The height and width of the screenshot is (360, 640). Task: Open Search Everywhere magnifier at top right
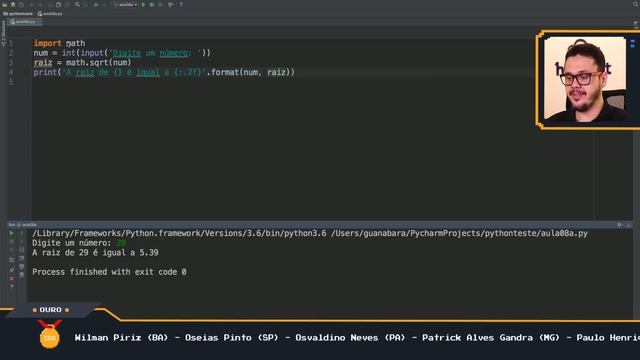(x=636, y=4)
